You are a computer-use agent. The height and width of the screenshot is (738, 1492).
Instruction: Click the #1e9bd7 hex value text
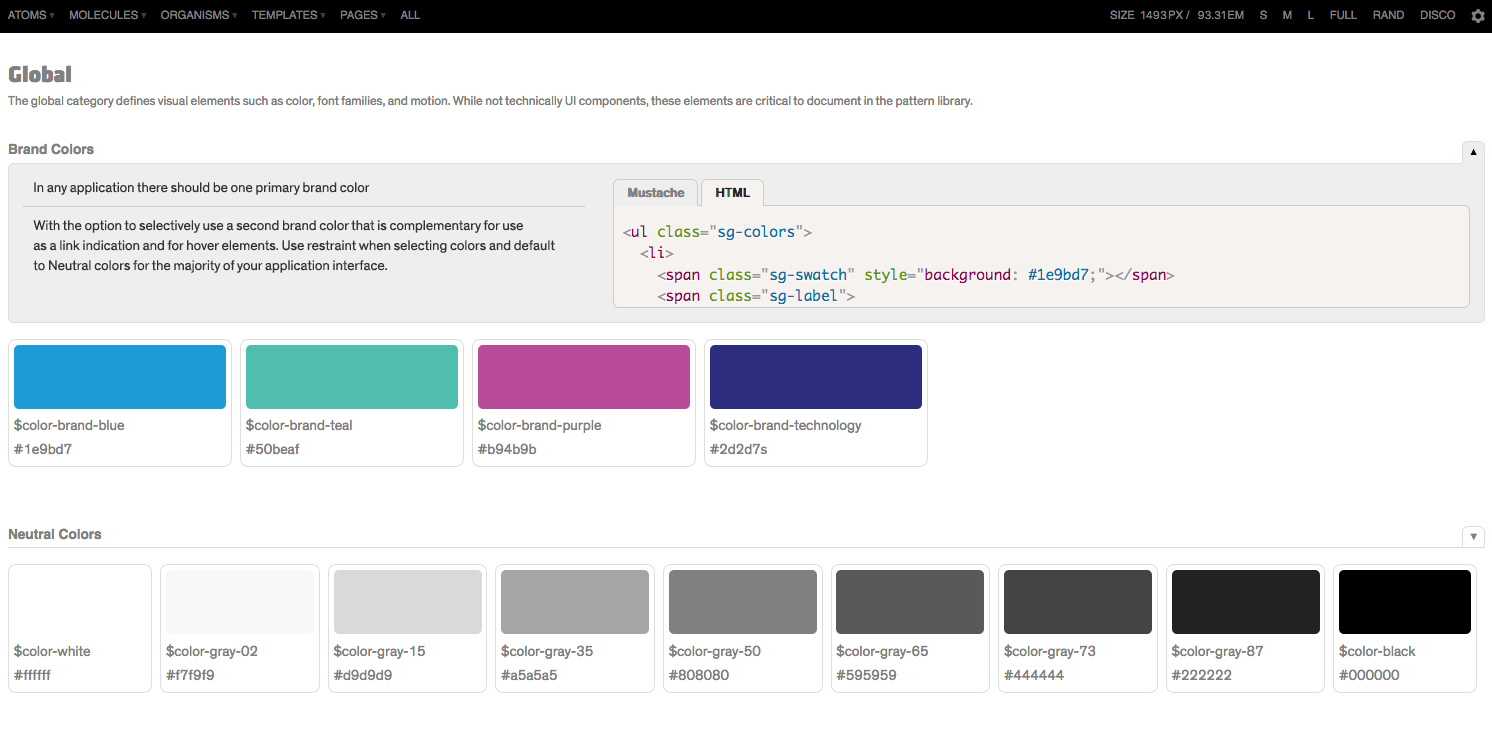(43, 449)
